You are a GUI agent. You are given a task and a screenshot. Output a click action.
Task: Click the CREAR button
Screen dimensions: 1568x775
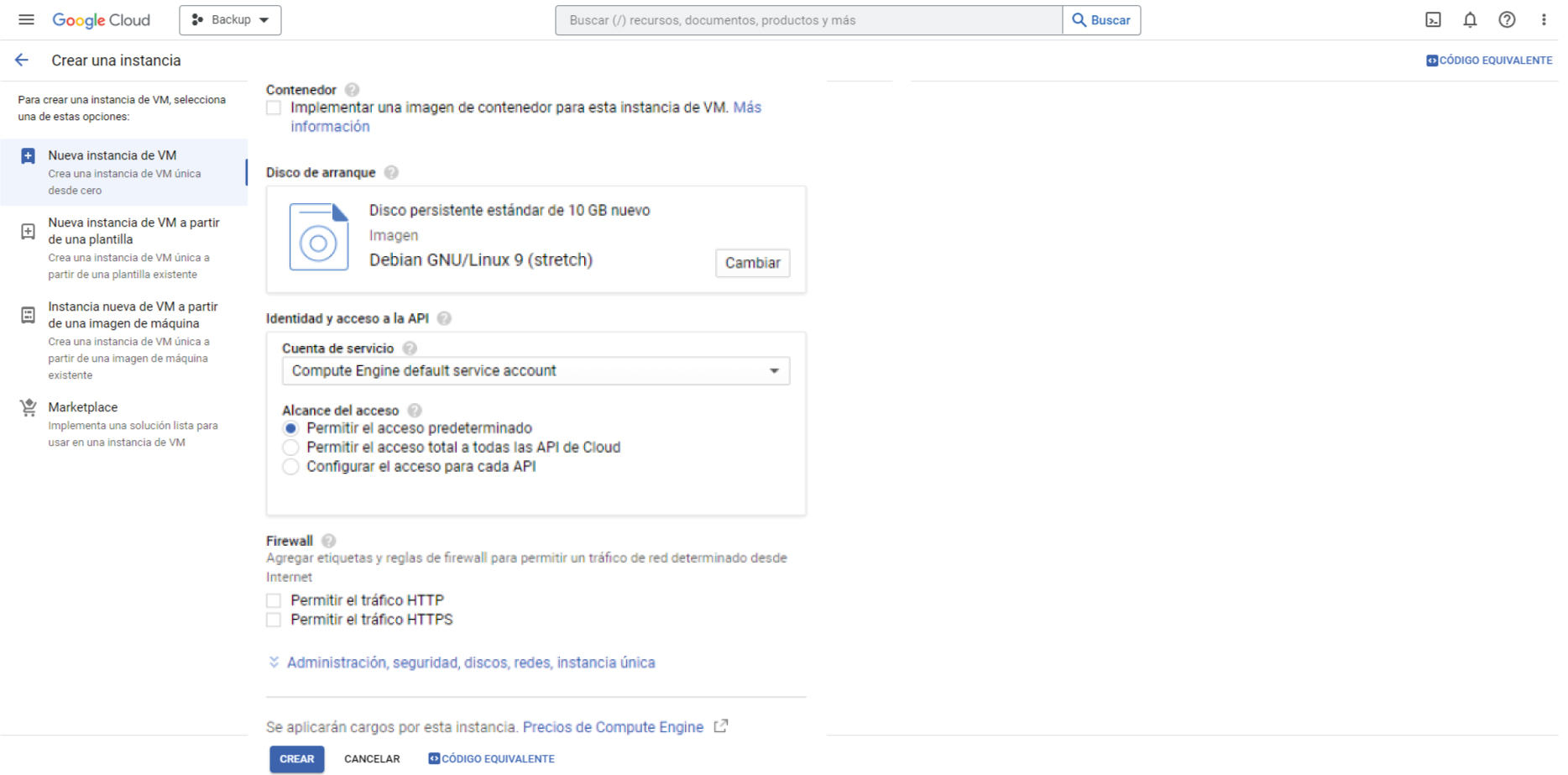296,759
